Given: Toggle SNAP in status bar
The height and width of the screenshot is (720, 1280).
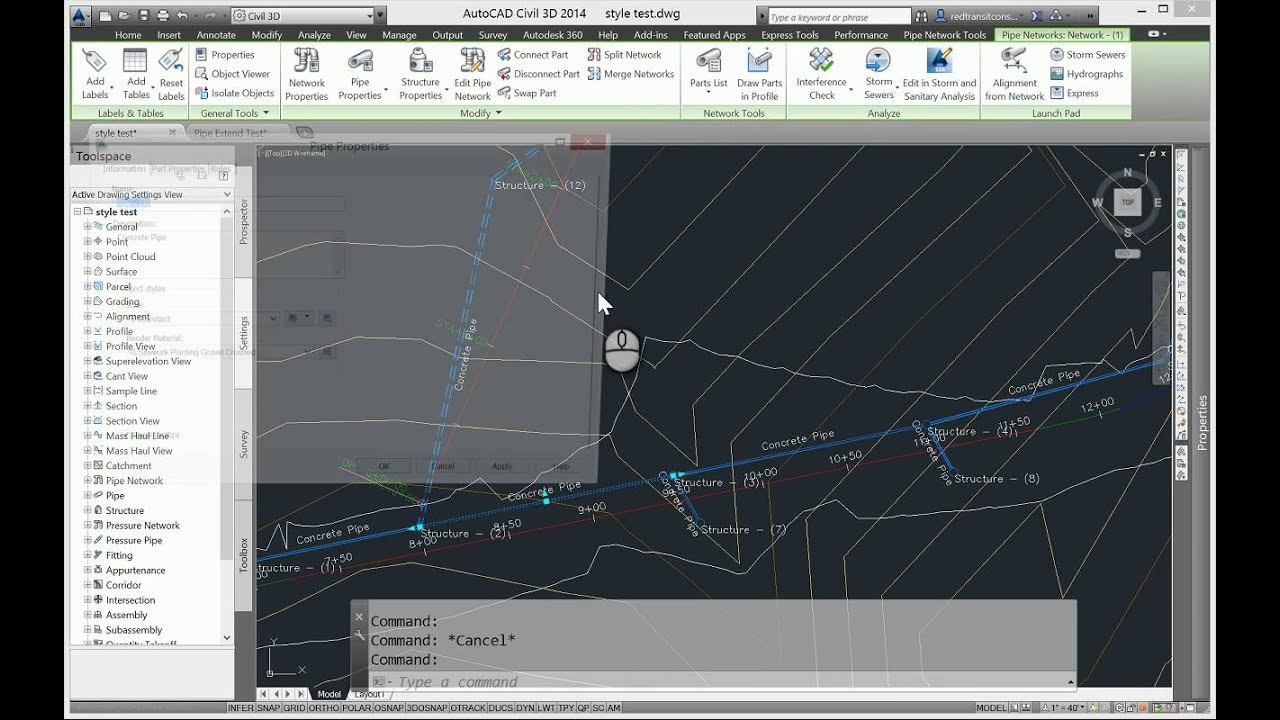Looking at the screenshot, I should coord(268,708).
